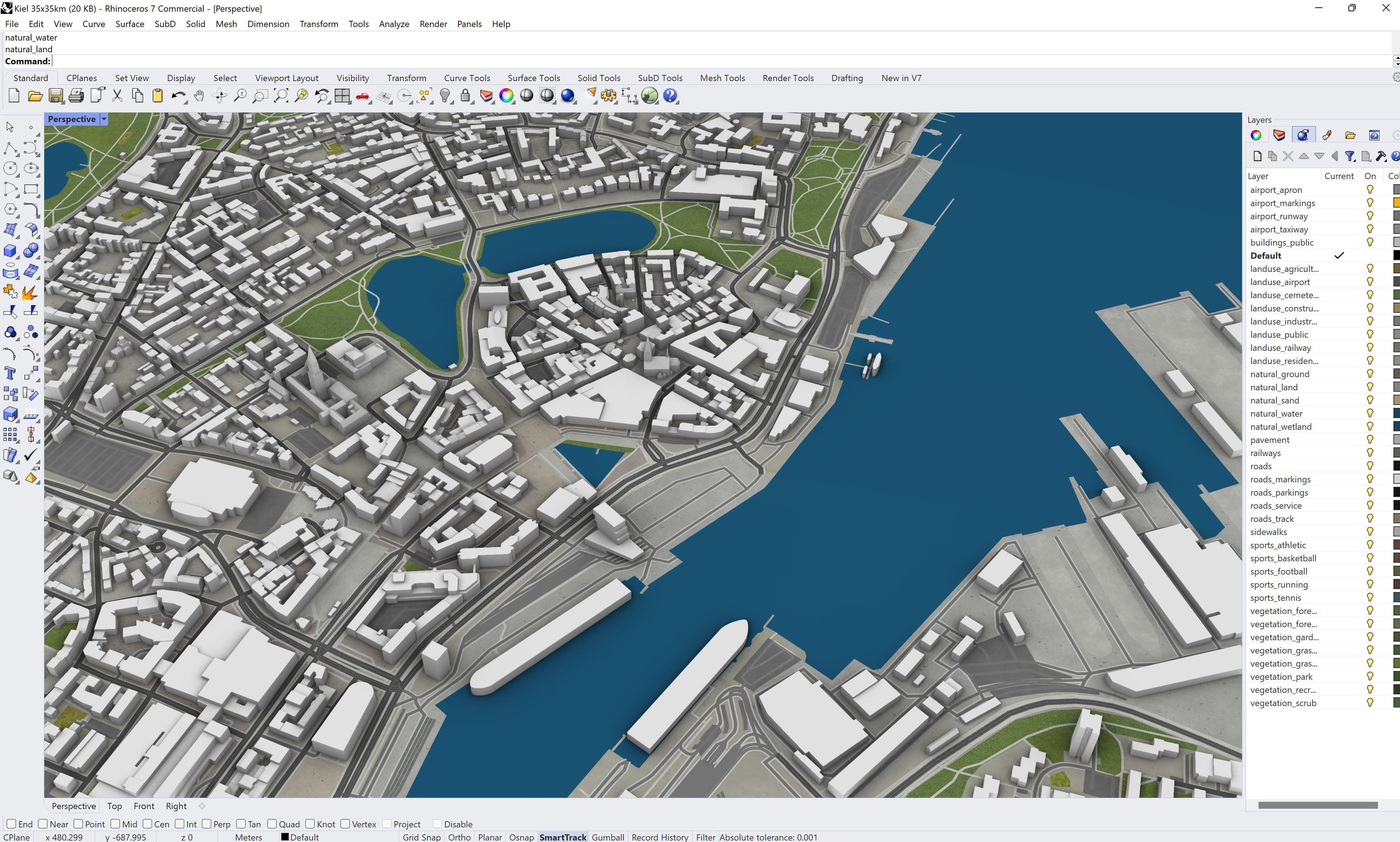Enable the End osnap checkbox
Viewport: 1400px width, 842px height.
11,824
